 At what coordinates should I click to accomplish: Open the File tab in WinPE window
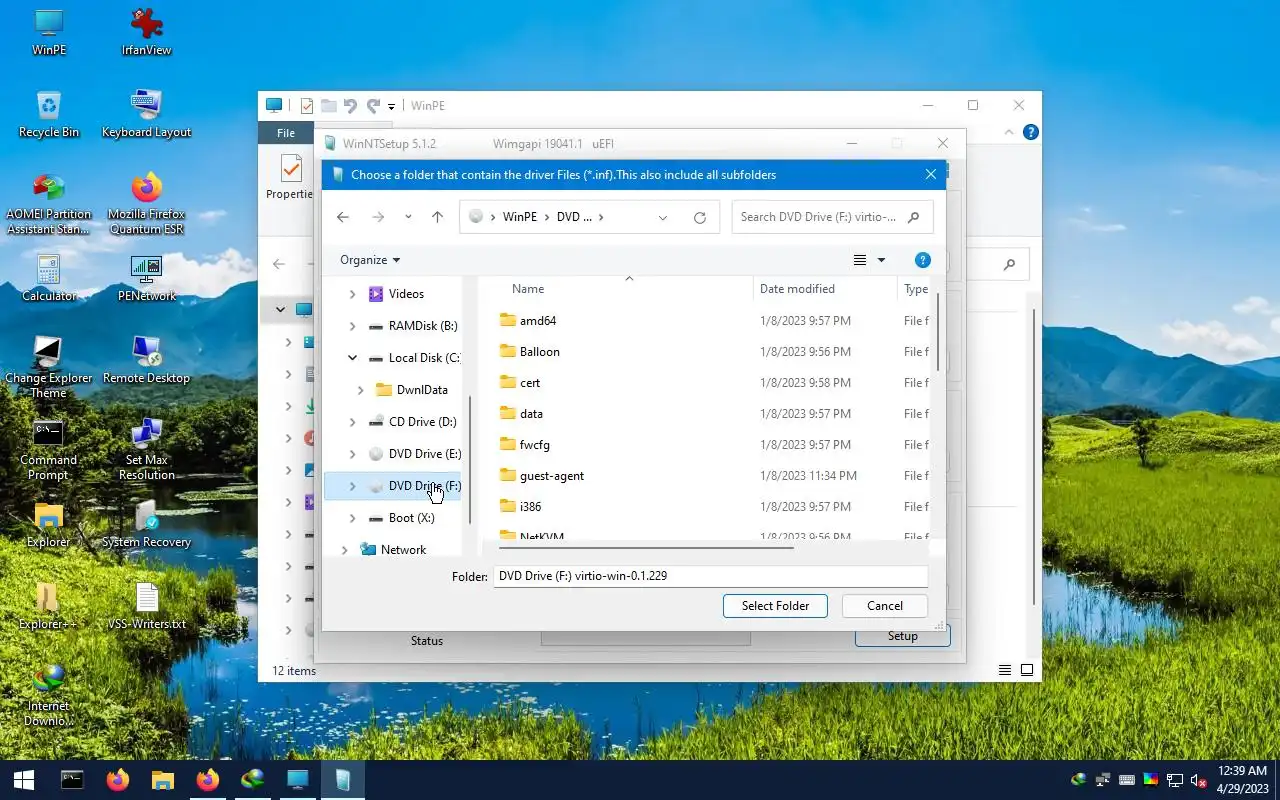click(286, 133)
